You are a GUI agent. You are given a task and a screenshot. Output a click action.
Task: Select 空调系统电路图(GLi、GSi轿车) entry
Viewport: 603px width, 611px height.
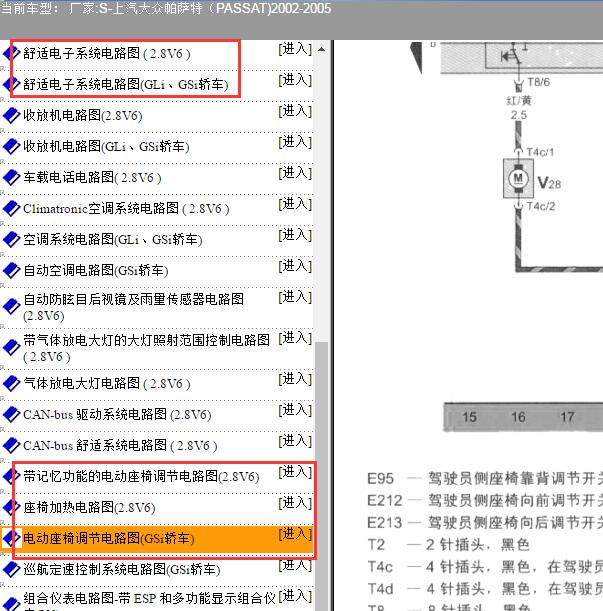(x=113, y=239)
